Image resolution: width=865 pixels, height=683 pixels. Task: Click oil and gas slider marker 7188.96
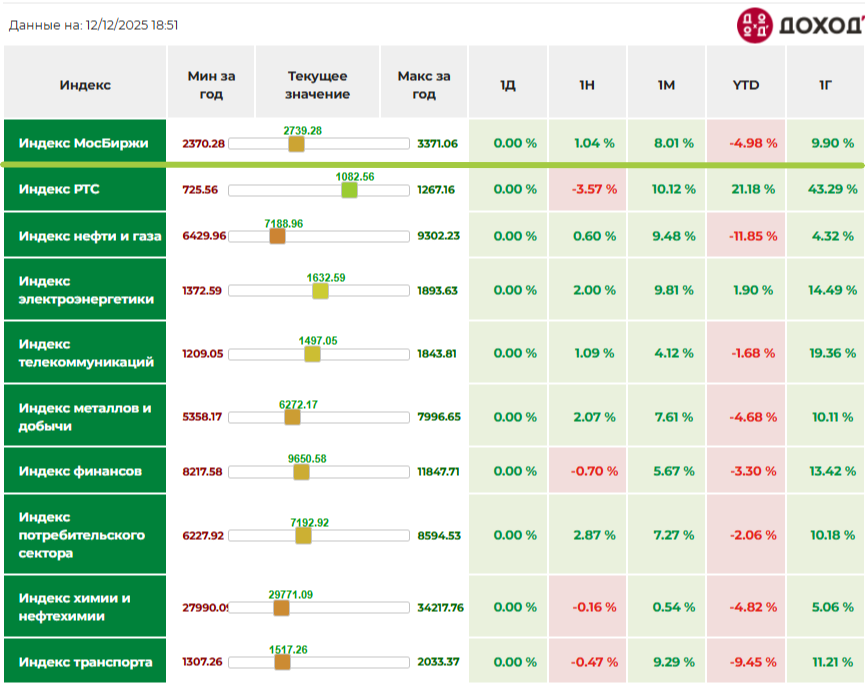coord(277,236)
